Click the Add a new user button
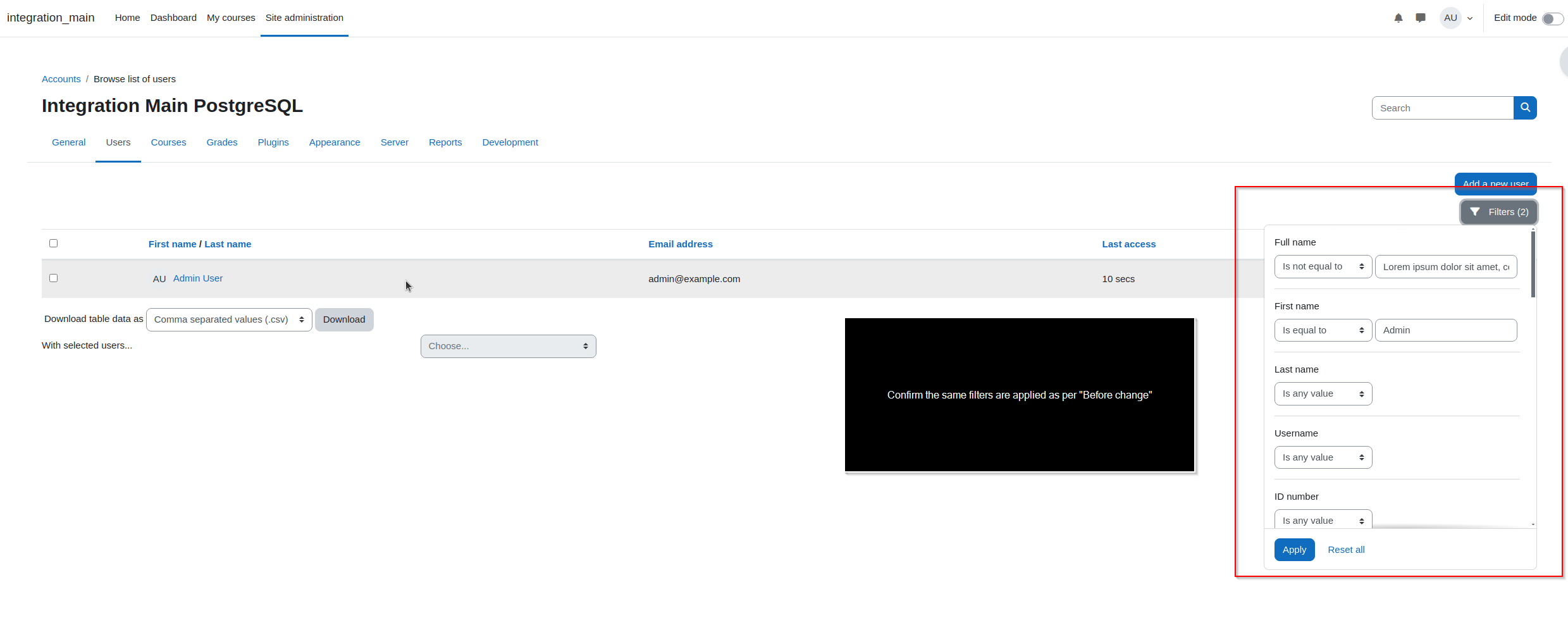 tap(1496, 183)
